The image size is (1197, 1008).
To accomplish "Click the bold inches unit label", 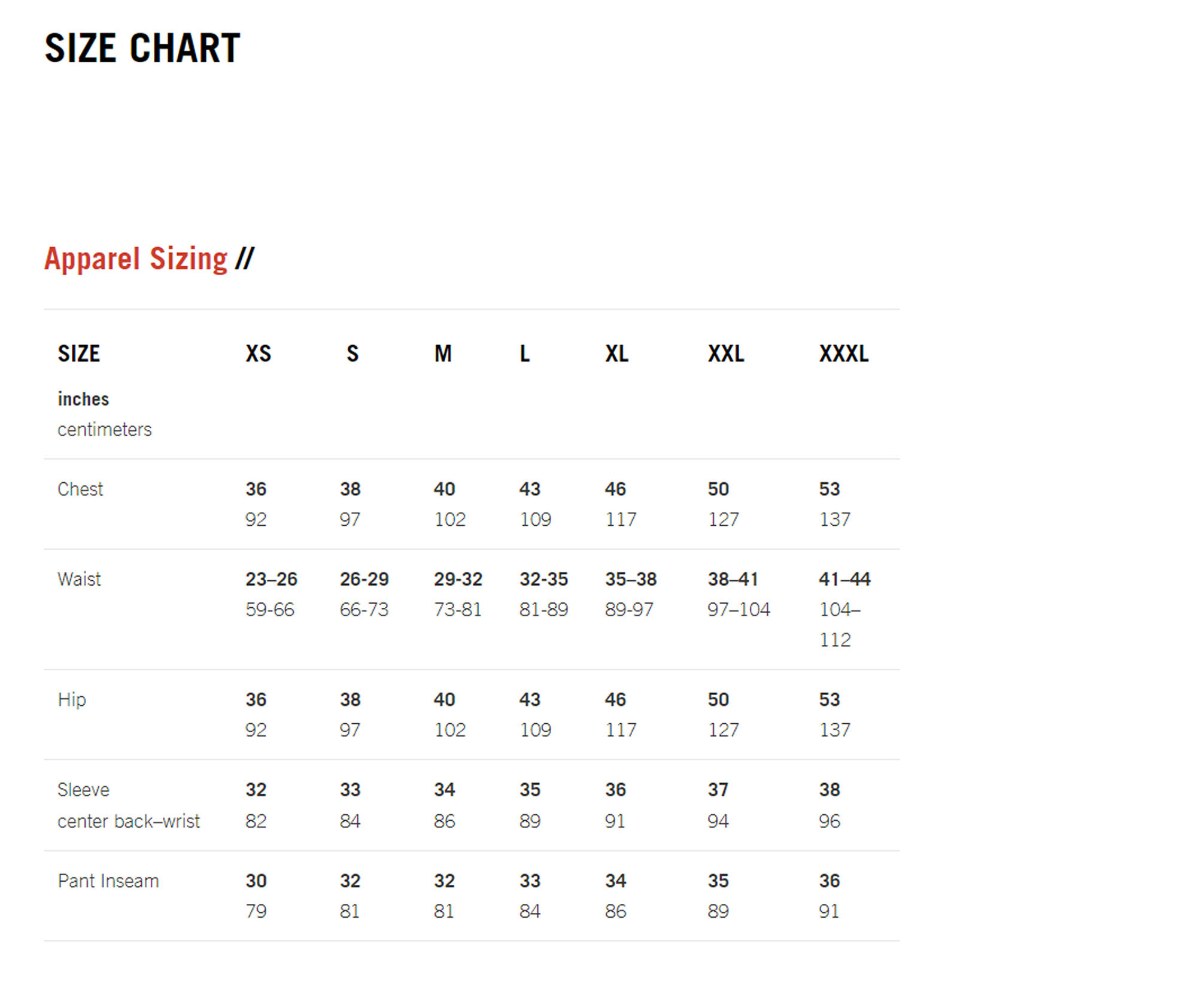I will [83, 399].
